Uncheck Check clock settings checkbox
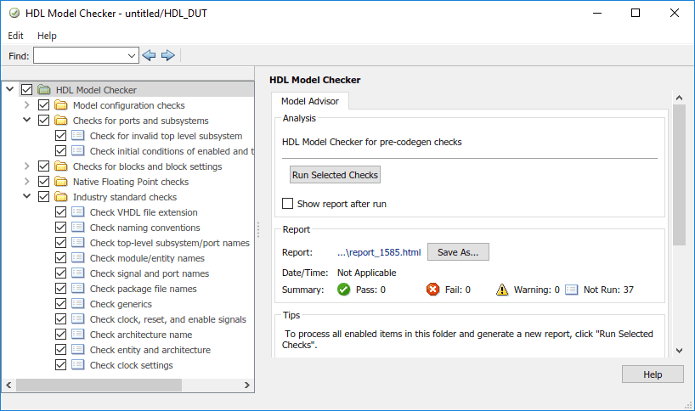 click(x=60, y=365)
